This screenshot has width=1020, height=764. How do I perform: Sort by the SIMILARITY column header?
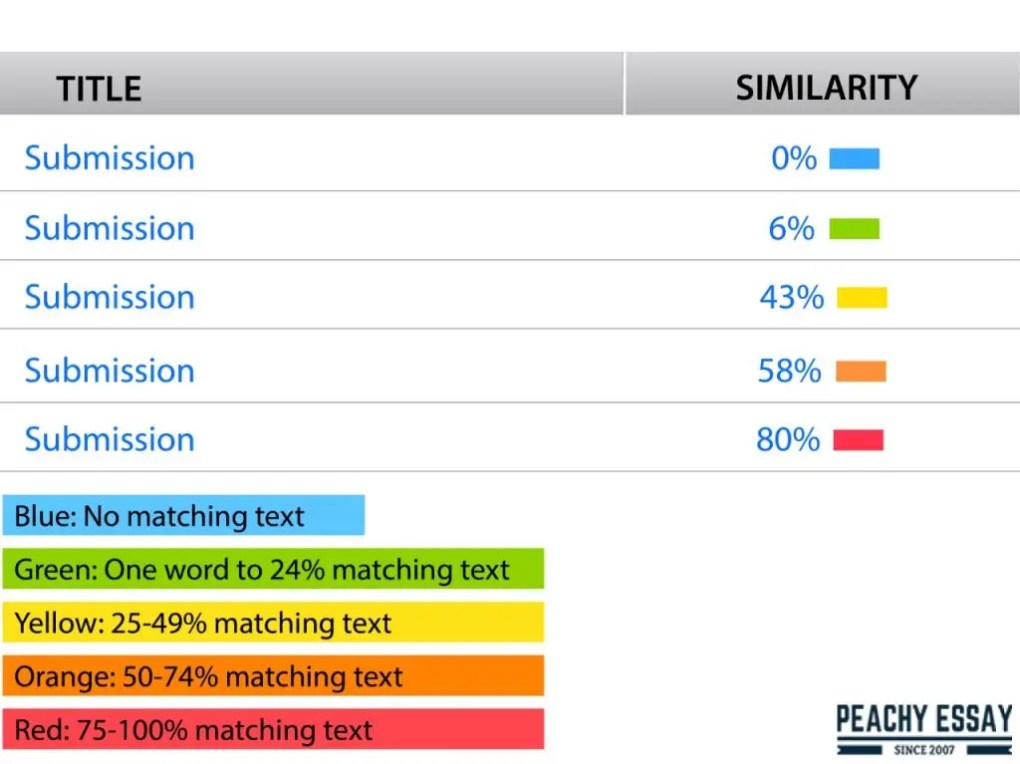coord(826,88)
